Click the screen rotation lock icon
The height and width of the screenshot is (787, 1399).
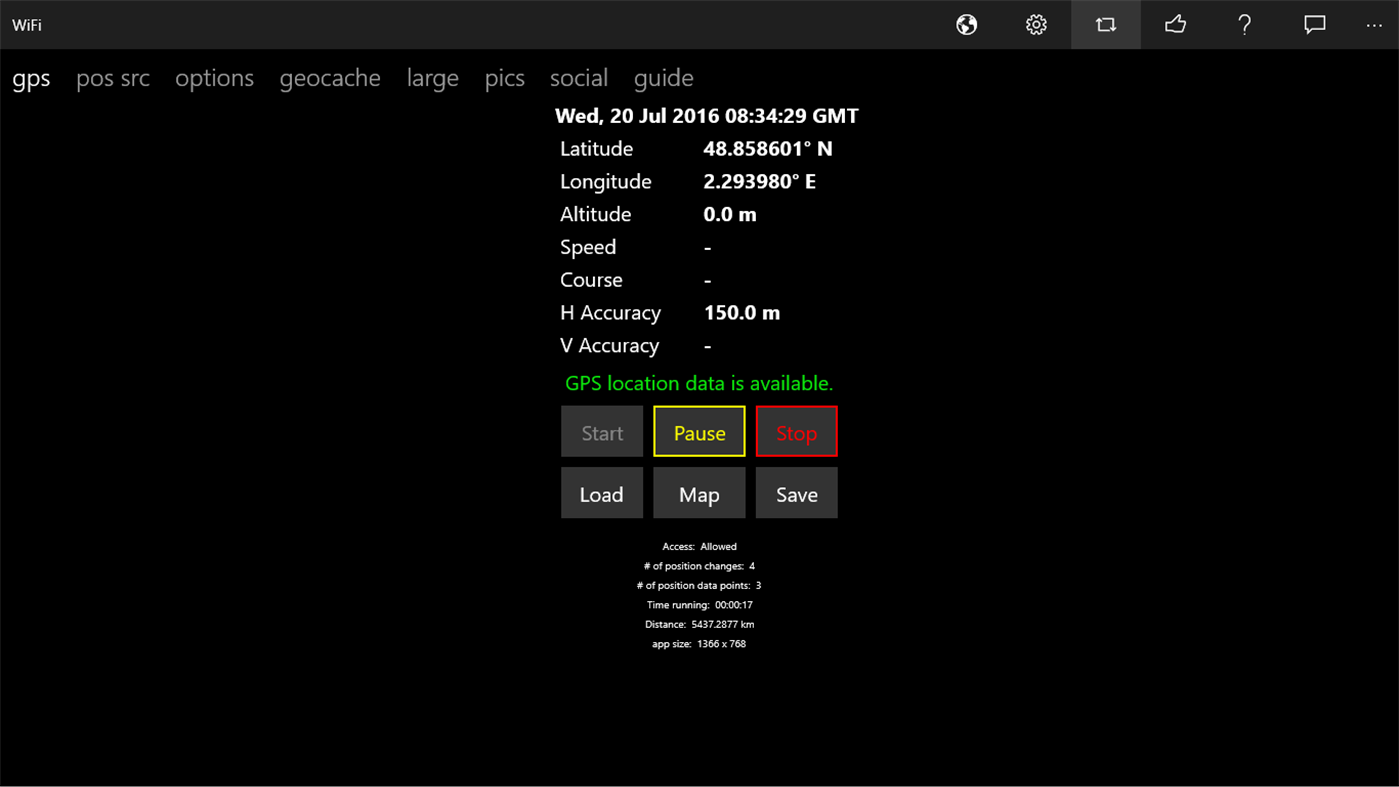tap(1105, 24)
